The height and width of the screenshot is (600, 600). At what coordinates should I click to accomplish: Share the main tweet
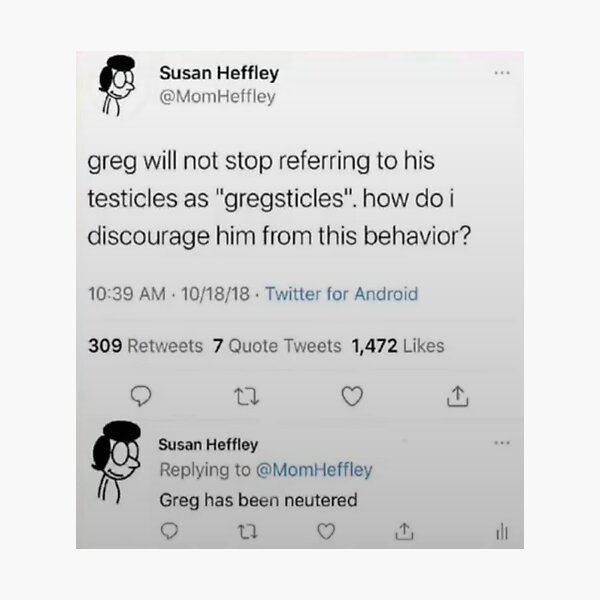tap(456, 398)
